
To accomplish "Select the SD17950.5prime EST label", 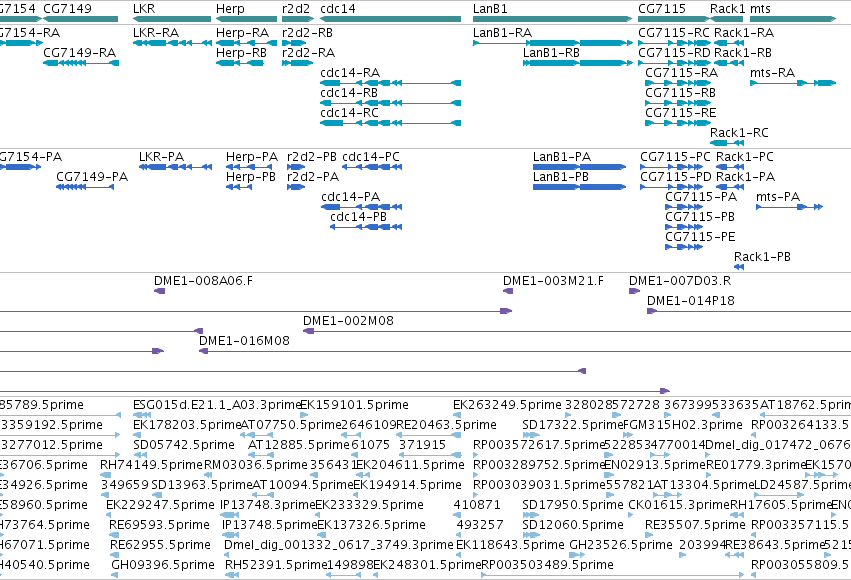I will click(x=573, y=505).
